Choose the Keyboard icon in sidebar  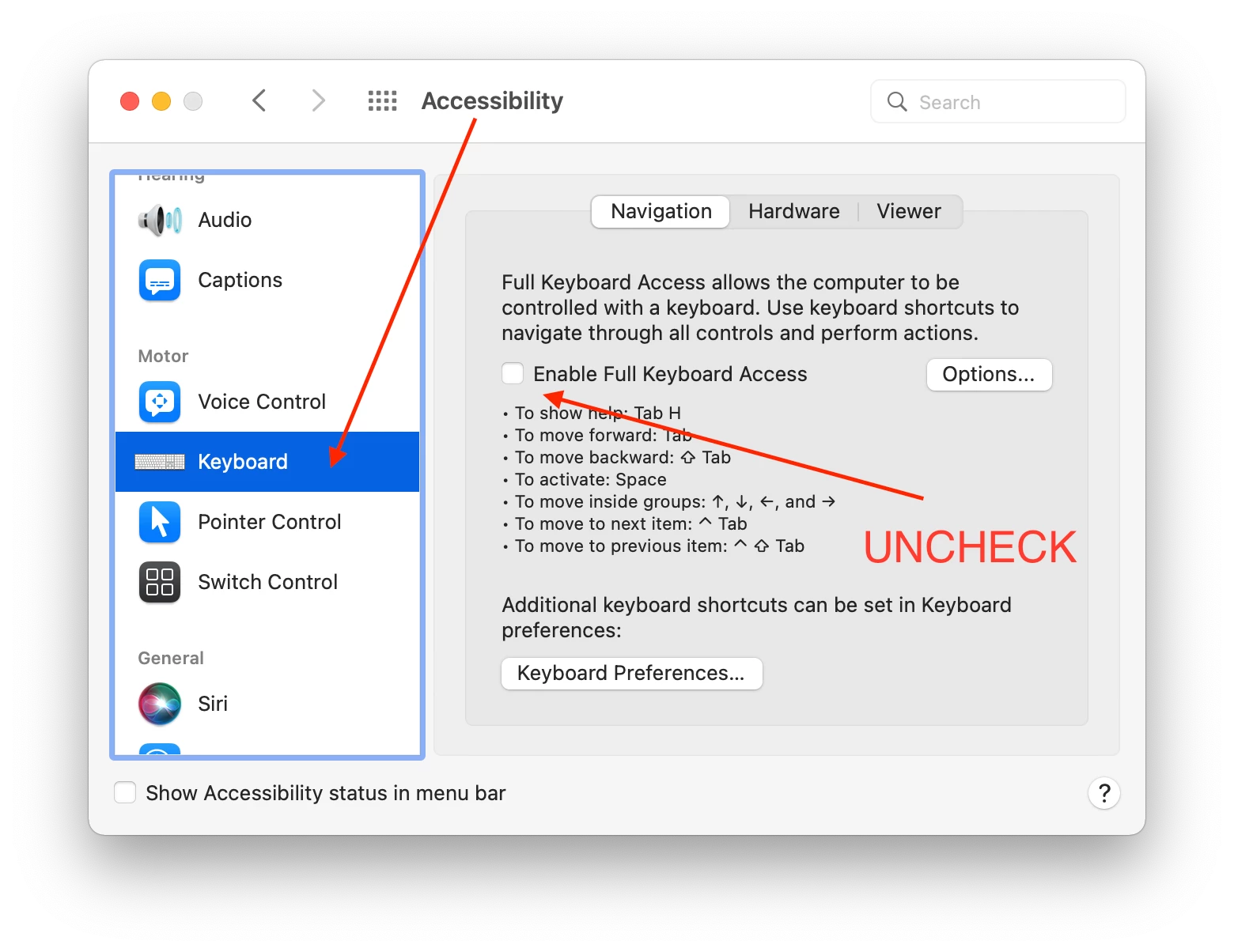tap(160, 462)
